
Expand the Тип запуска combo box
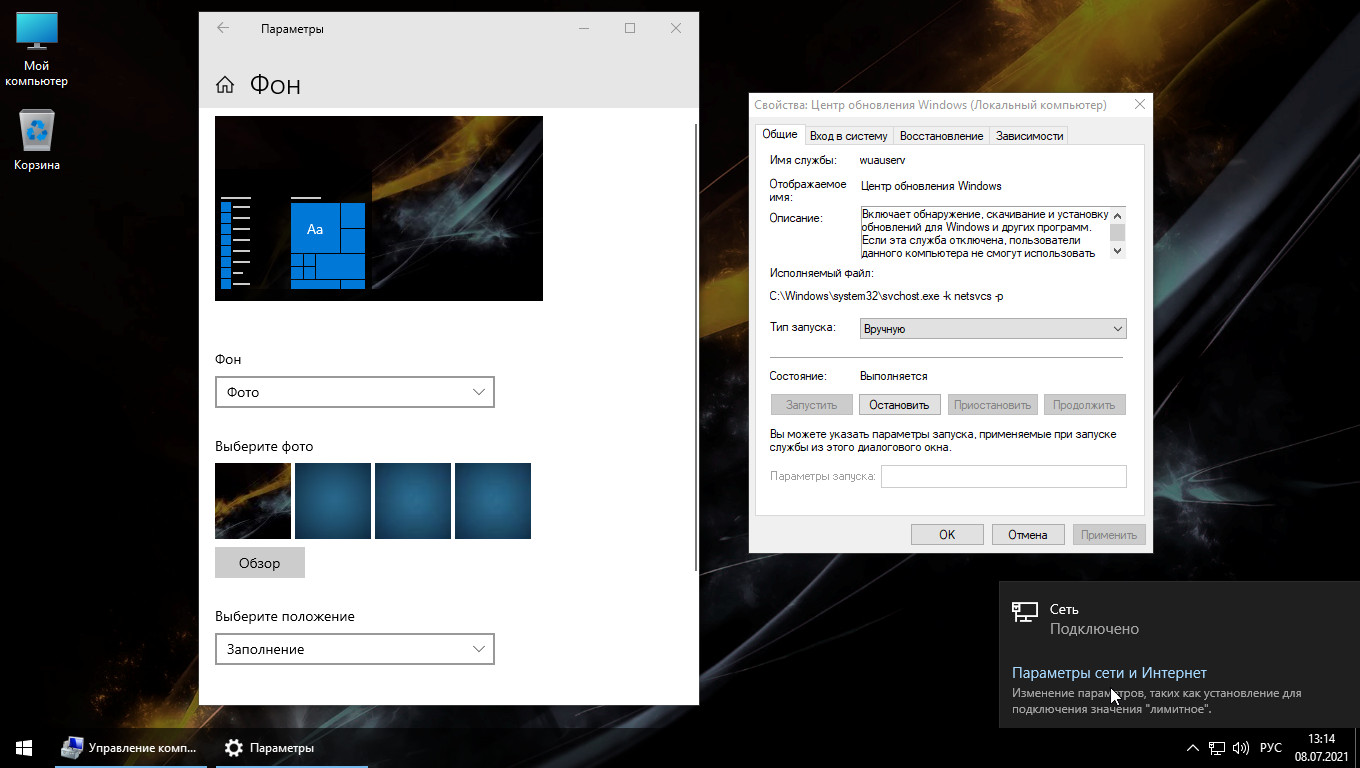(x=993, y=329)
